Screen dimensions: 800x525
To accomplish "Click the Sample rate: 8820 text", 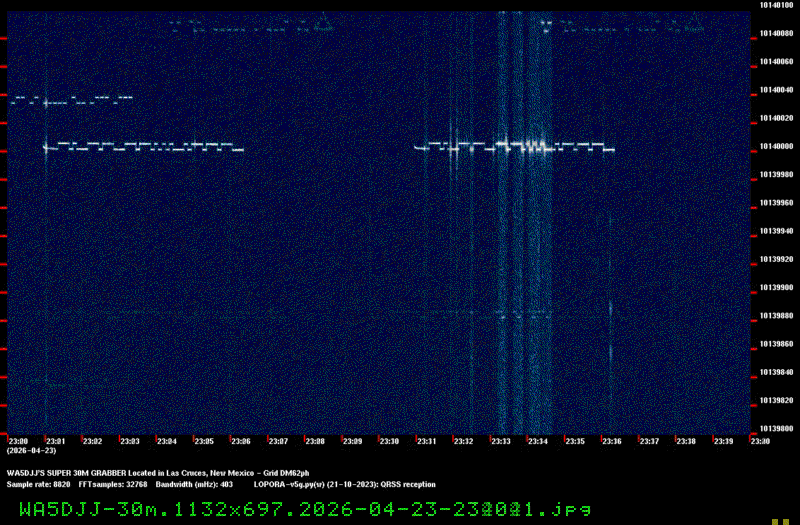I will 39,485.
